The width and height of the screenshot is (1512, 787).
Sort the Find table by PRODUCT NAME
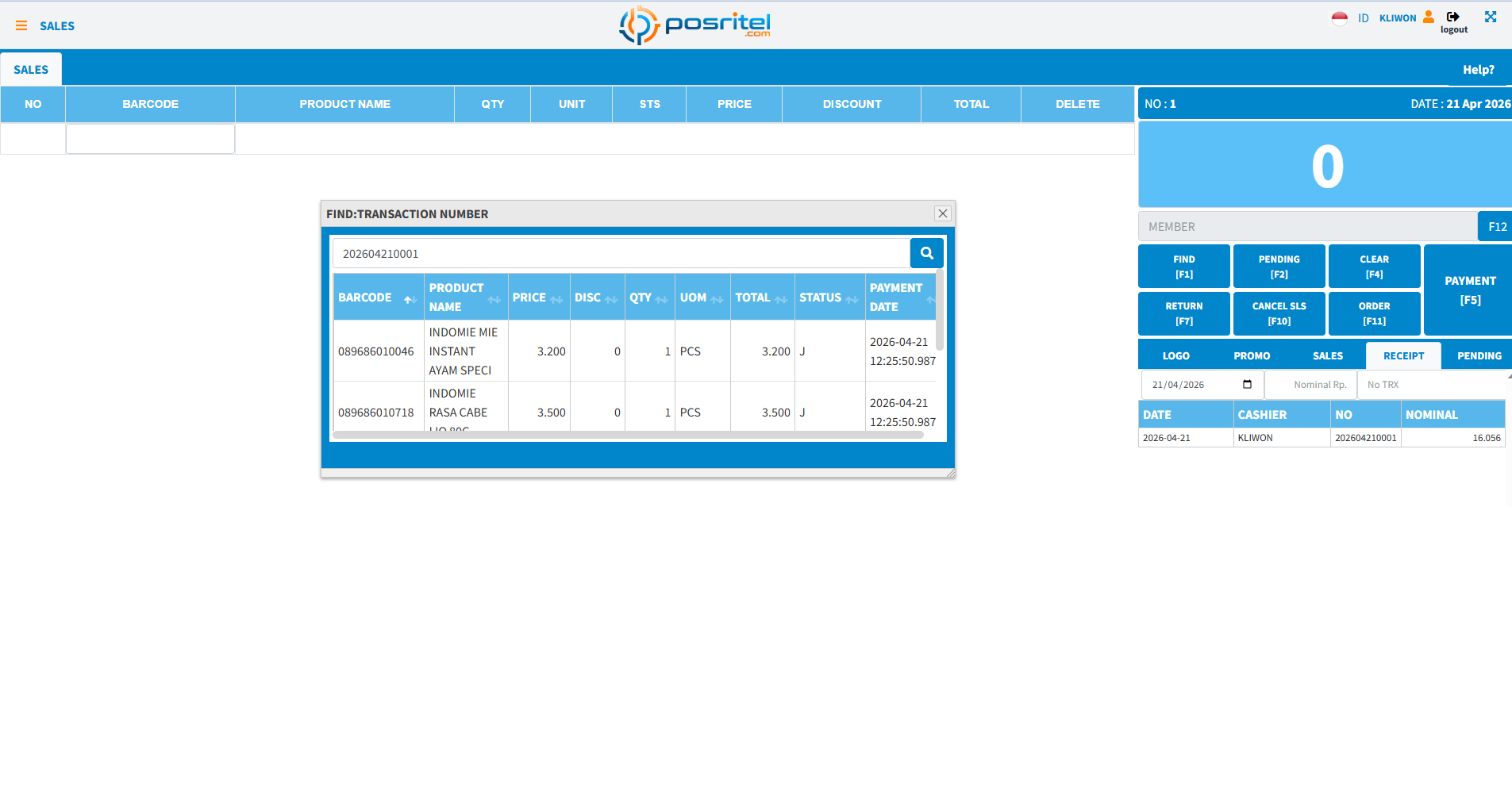click(x=466, y=298)
